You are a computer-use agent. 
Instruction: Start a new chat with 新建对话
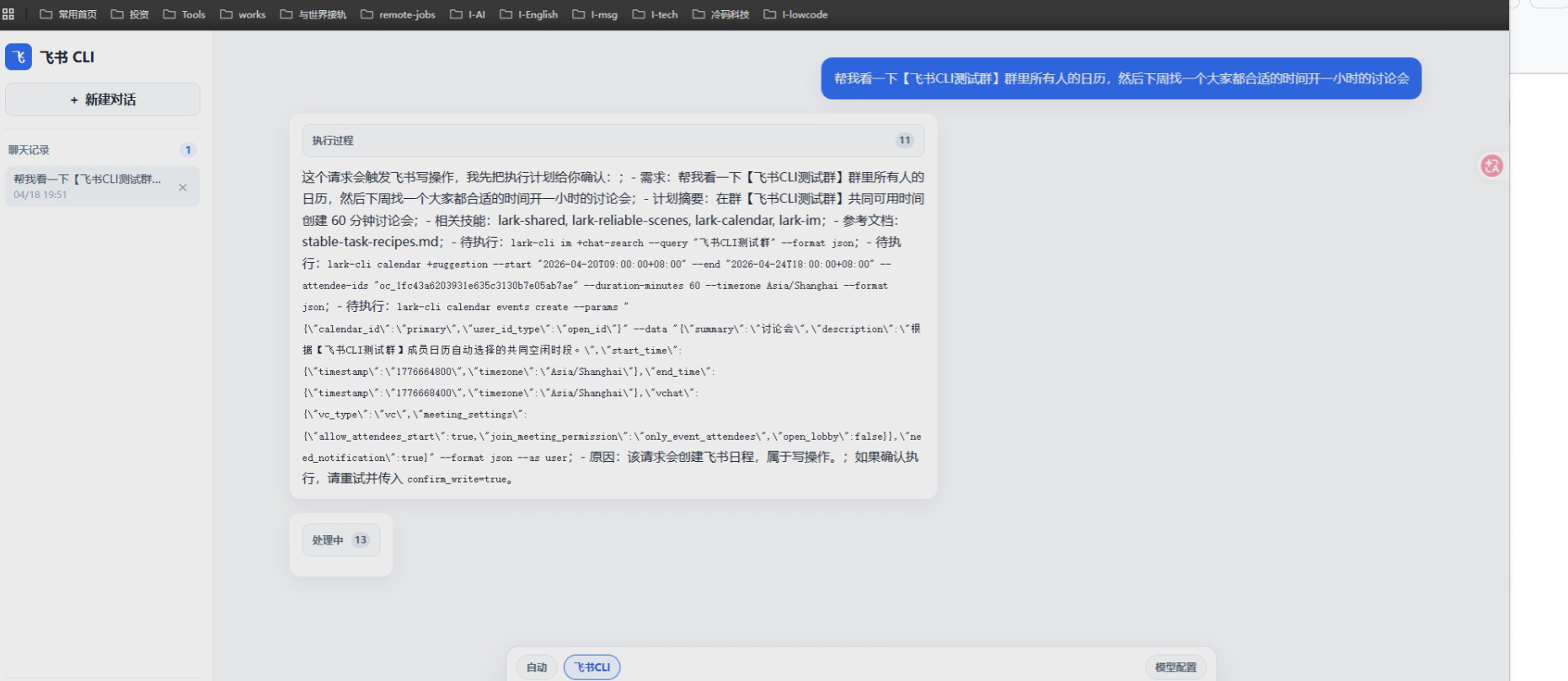tap(103, 99)
